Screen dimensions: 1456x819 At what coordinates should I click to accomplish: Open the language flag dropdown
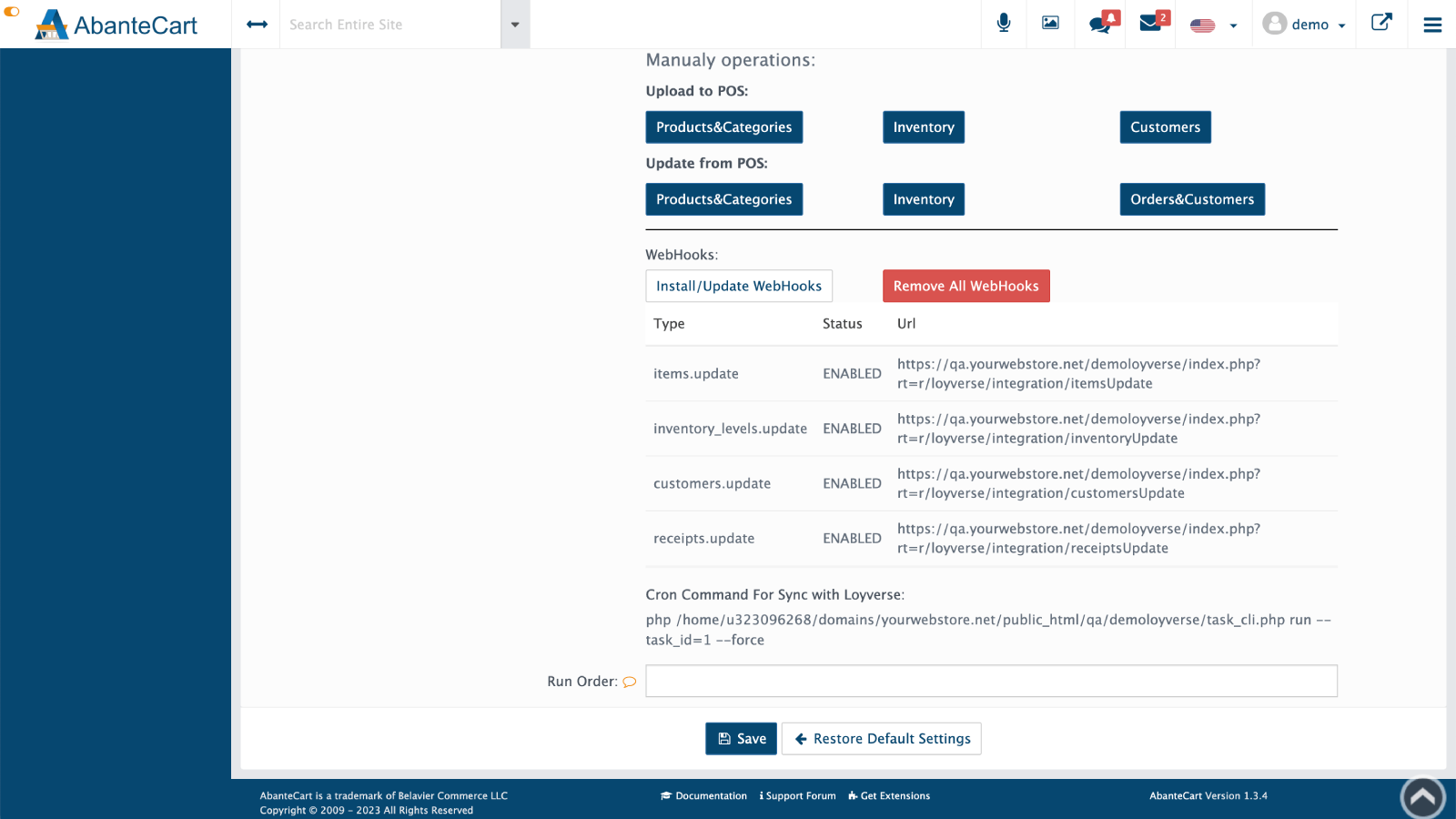1213,25
